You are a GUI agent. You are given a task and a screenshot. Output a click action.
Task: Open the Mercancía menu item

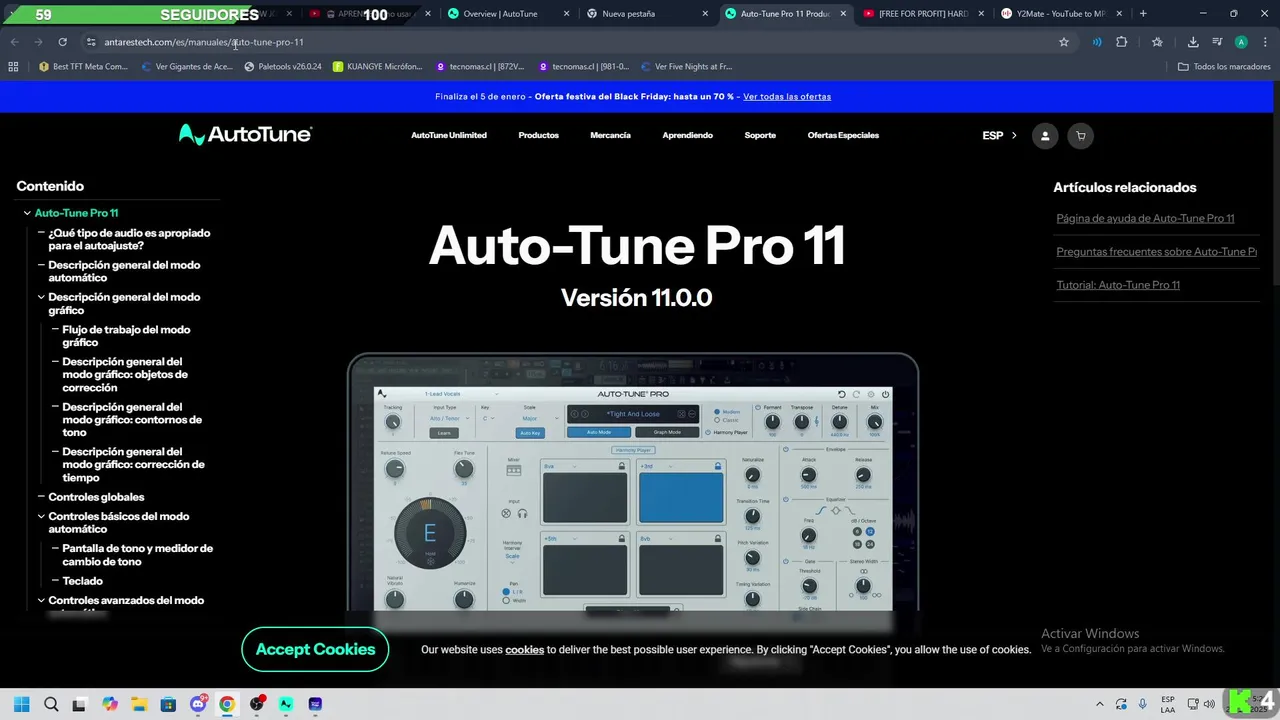coord(610,135)
